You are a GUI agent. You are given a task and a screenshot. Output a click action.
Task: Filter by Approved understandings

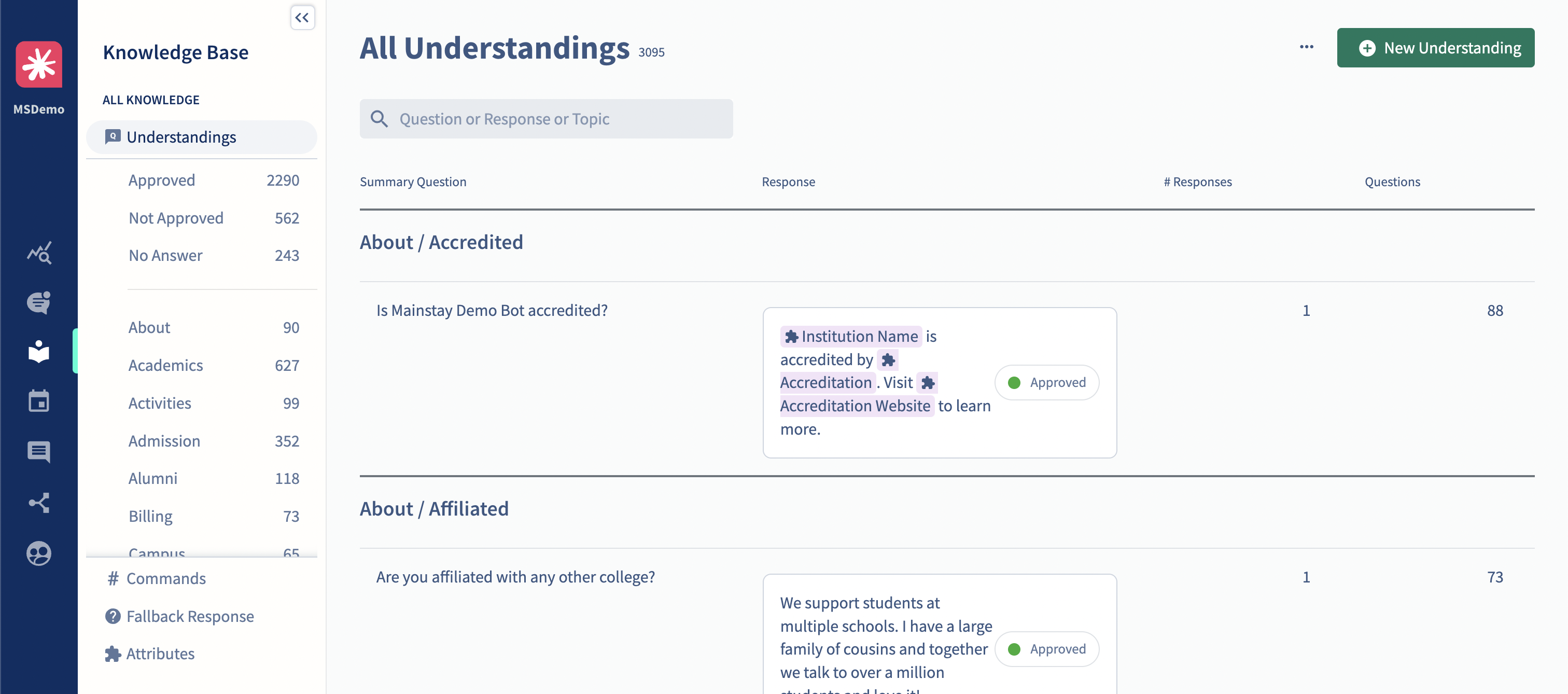pyautogui.click(x=214, y=180)
